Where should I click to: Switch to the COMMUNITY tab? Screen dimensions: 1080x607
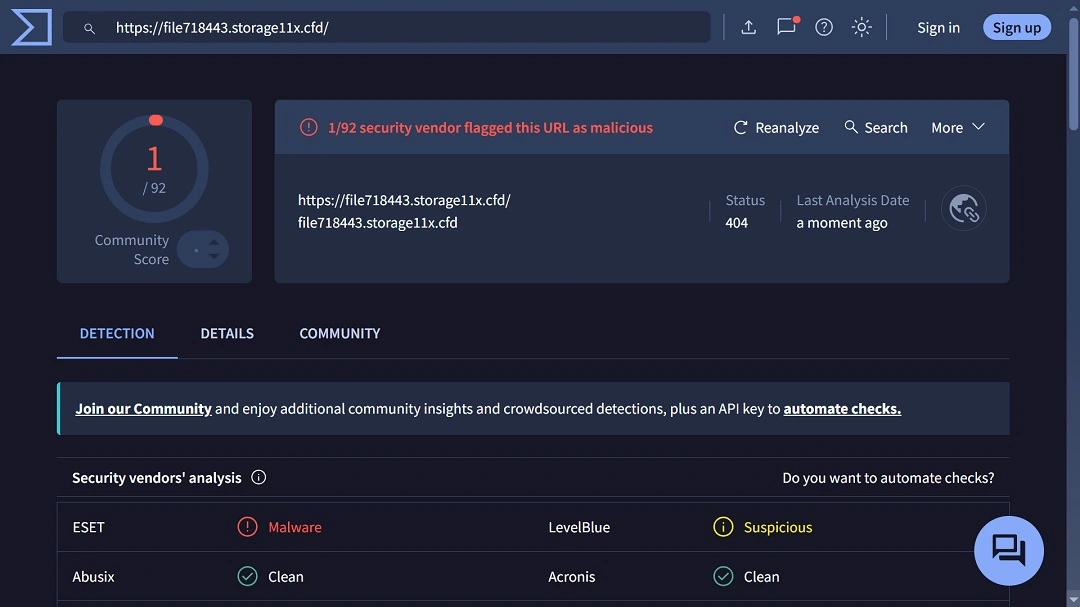tap(340, 333)
